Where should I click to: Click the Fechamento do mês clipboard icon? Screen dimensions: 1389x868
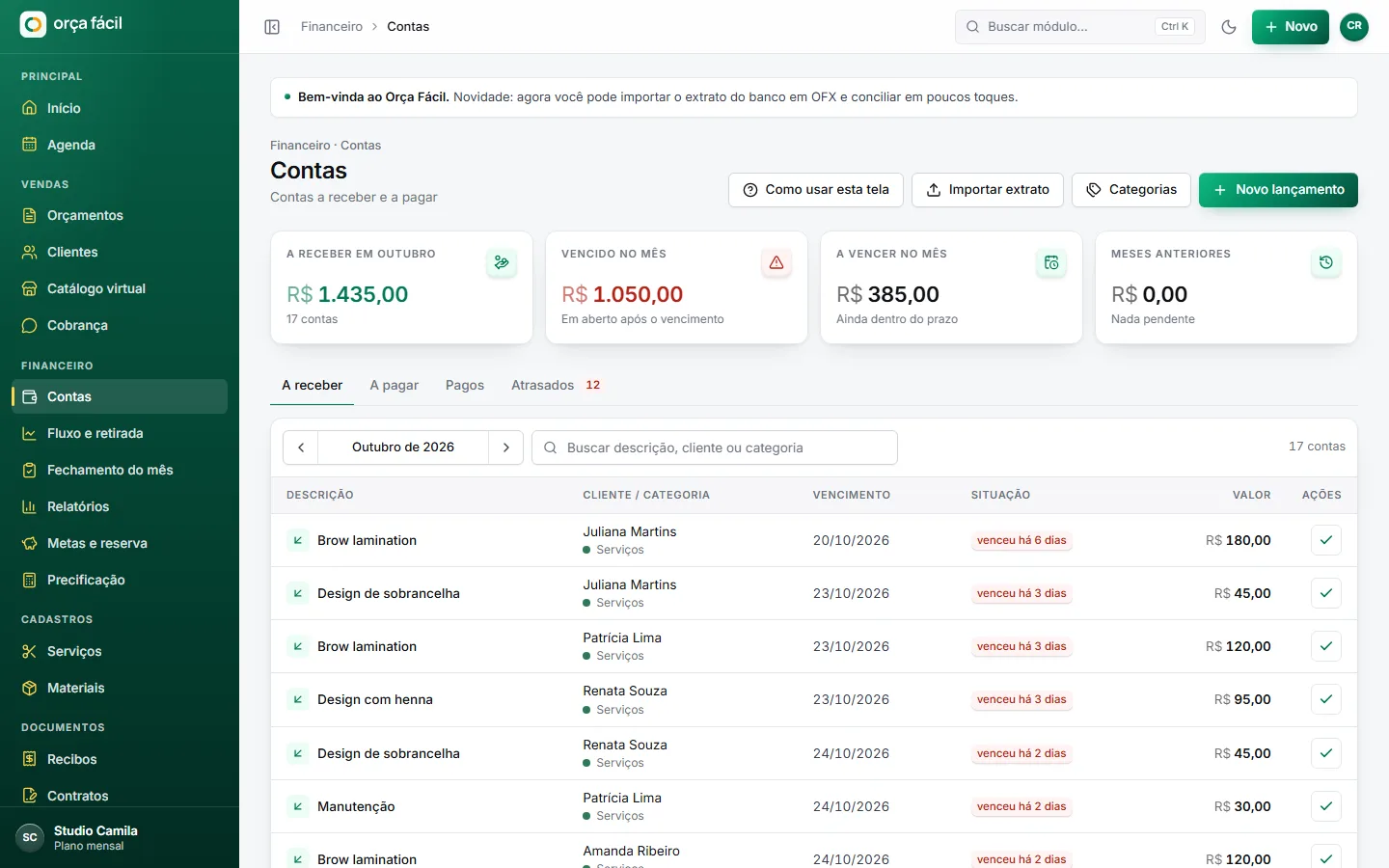(30, 470)
